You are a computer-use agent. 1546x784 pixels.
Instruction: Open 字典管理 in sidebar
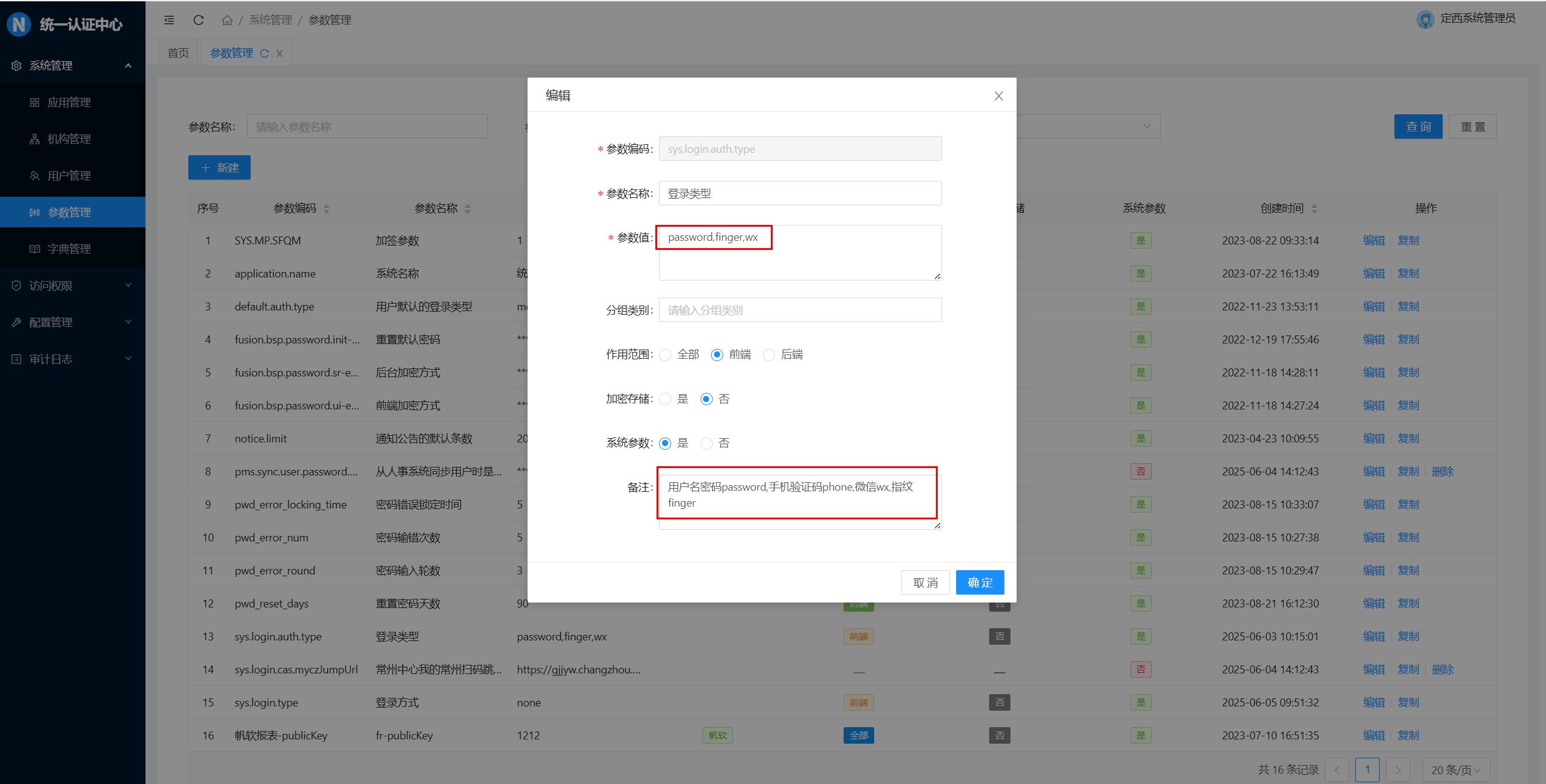pos(69,249)
